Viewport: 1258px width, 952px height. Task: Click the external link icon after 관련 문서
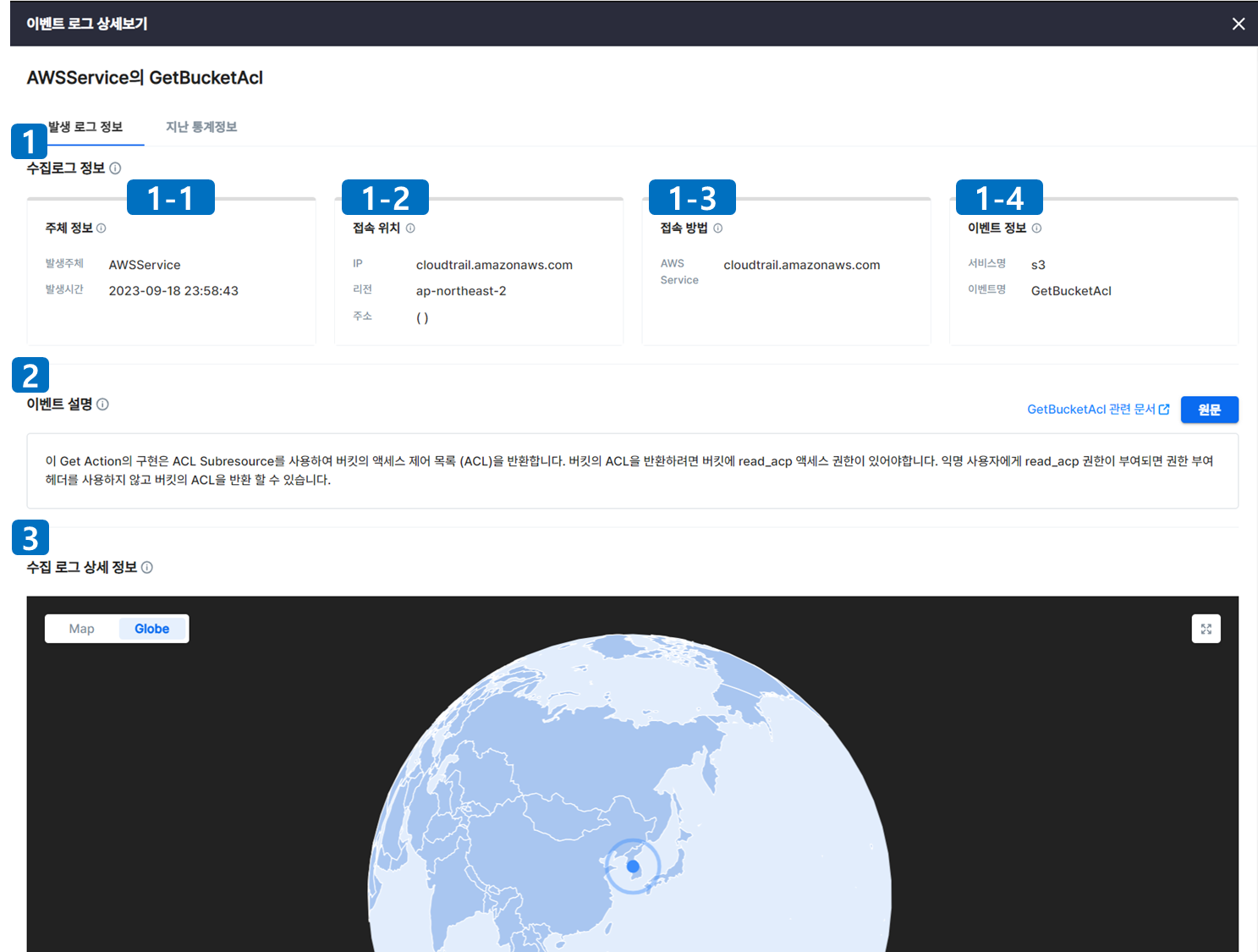click(1164, 410)
